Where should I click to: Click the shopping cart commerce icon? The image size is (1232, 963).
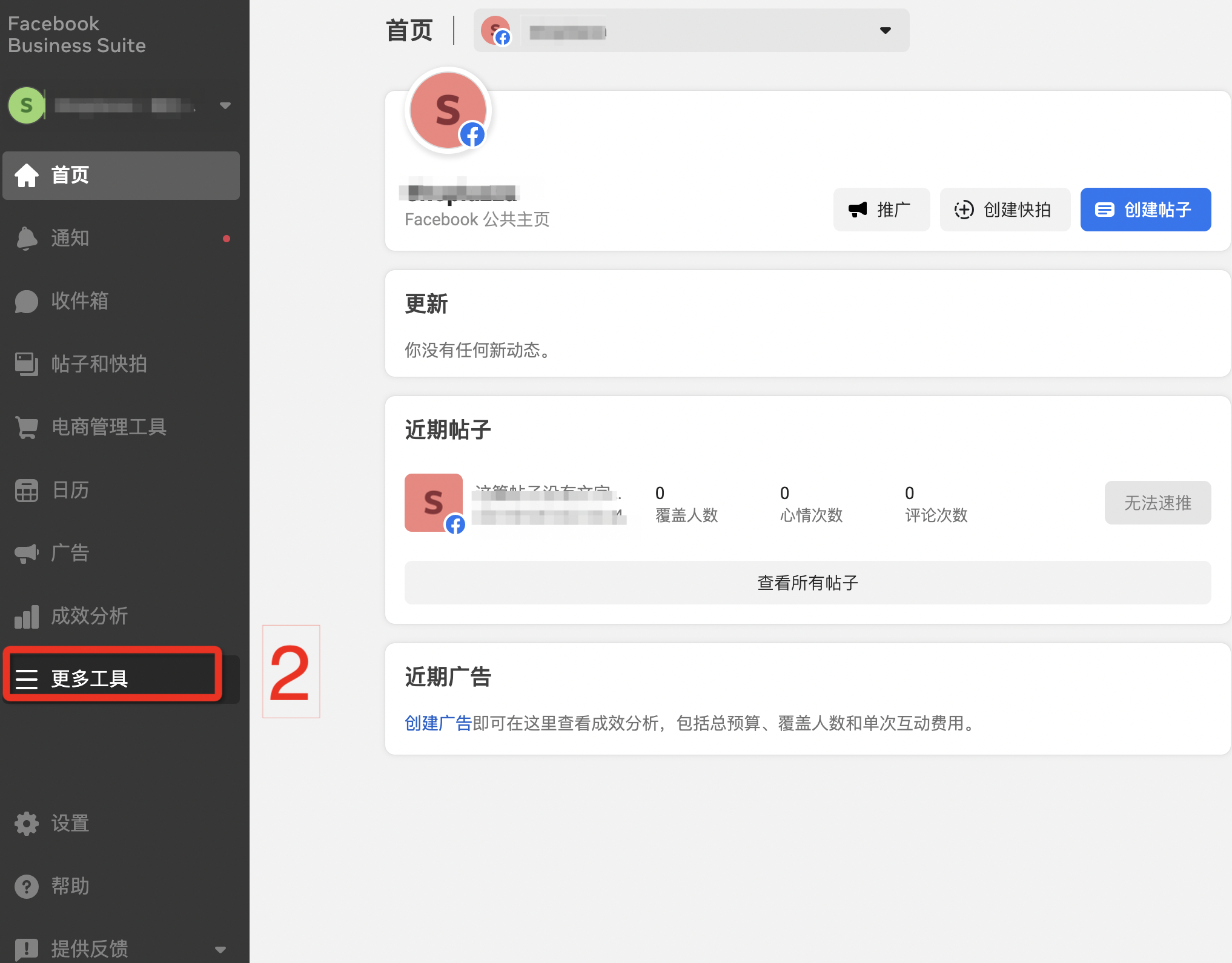pyautogui.click(x=27, y=428)
